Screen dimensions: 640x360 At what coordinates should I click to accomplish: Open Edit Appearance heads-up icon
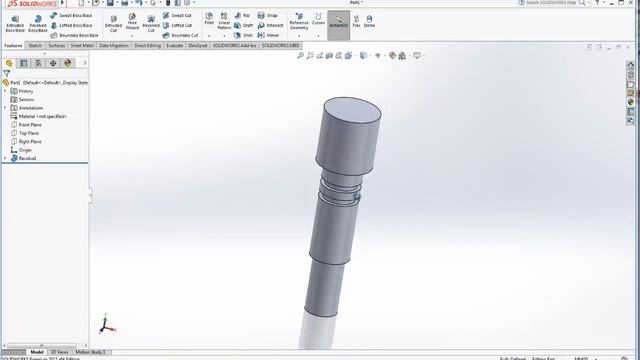click(x=392, y=56)
